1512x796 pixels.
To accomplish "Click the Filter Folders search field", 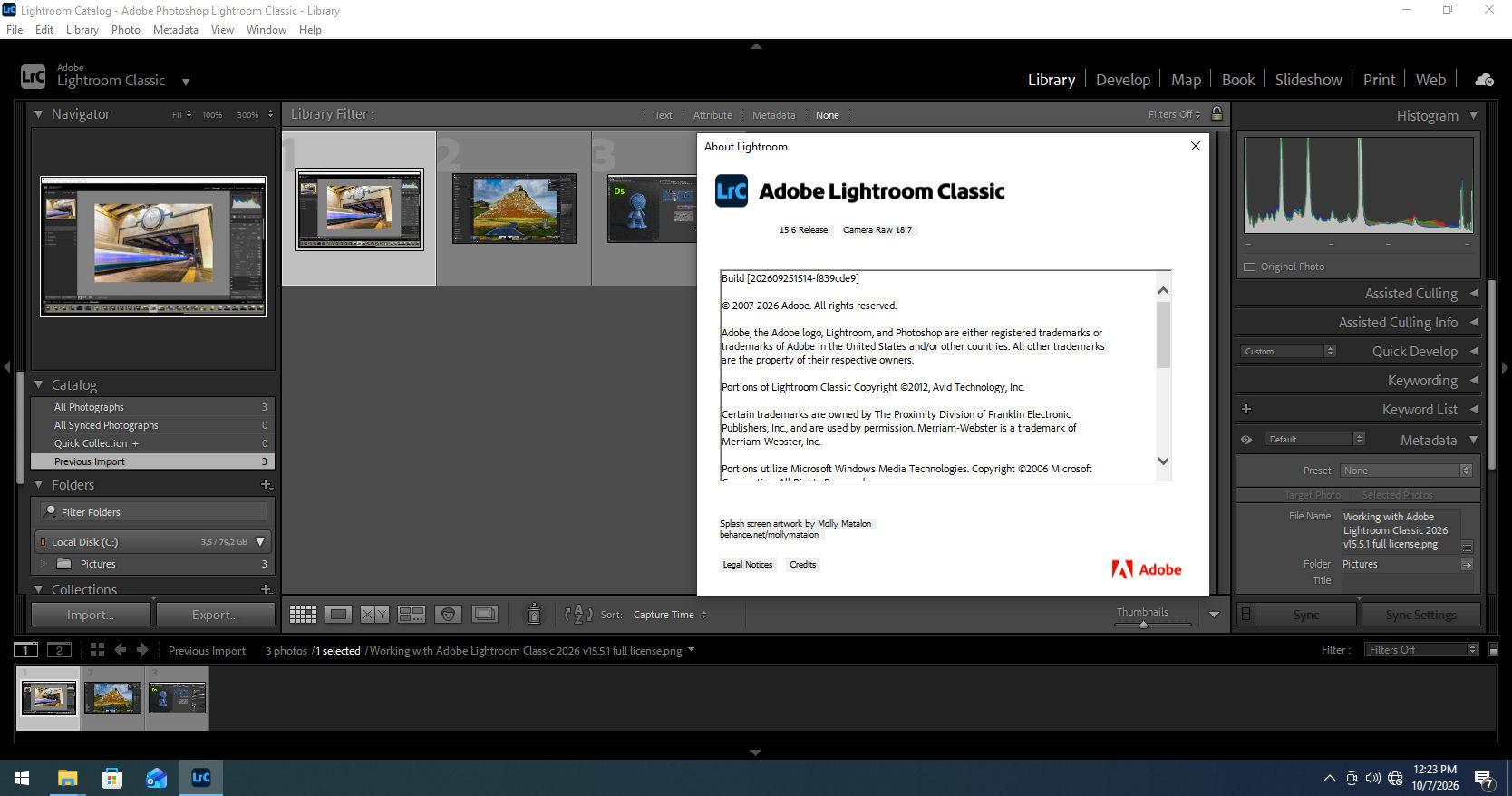I will (153, 512).
